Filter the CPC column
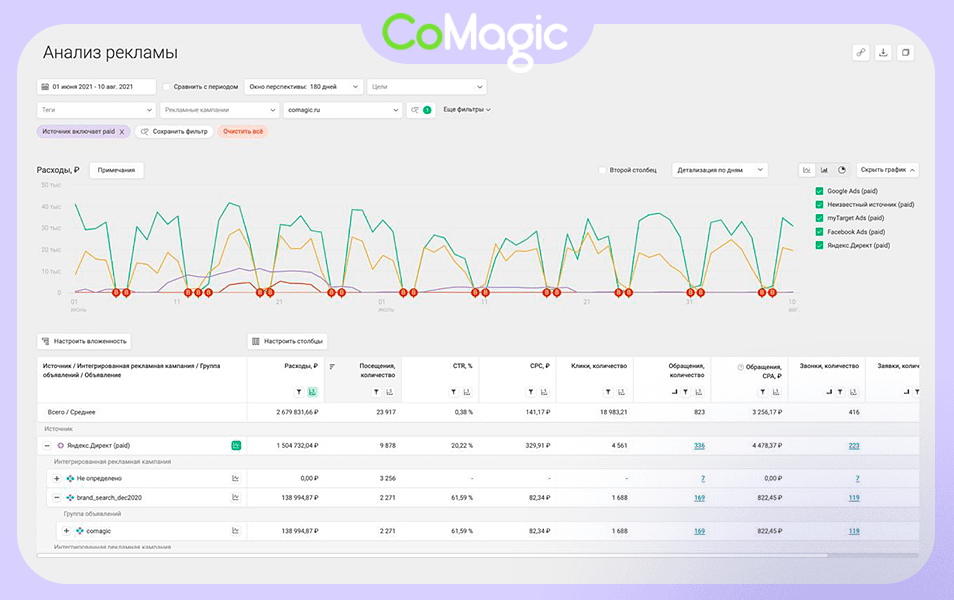 [x=531, y=392]
